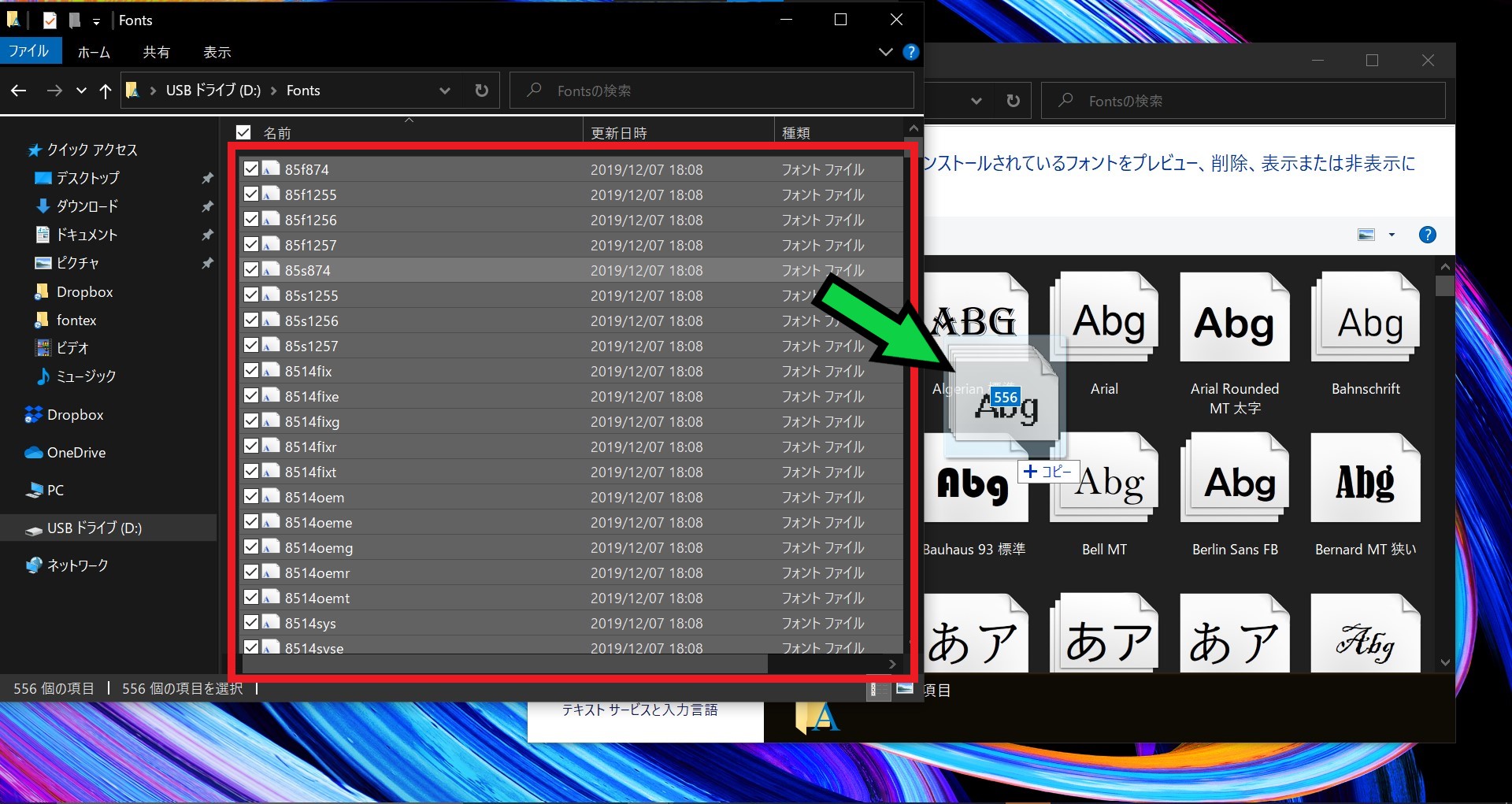Open ドキュメント folder in sidebar

point(87,235)
